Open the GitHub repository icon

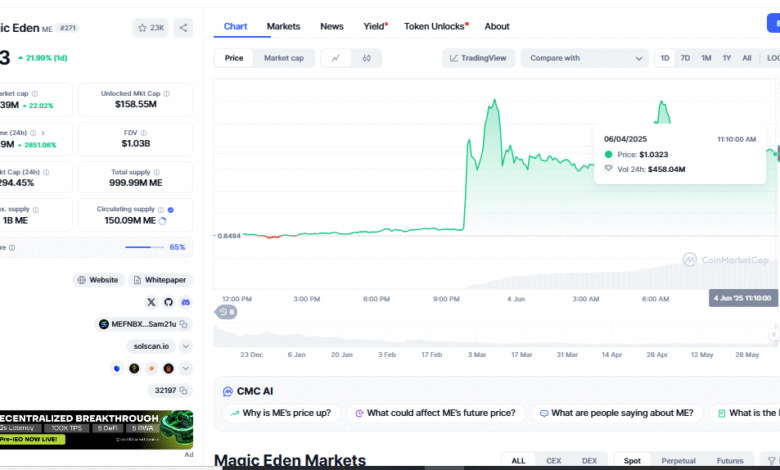click(x=168, y=302)
